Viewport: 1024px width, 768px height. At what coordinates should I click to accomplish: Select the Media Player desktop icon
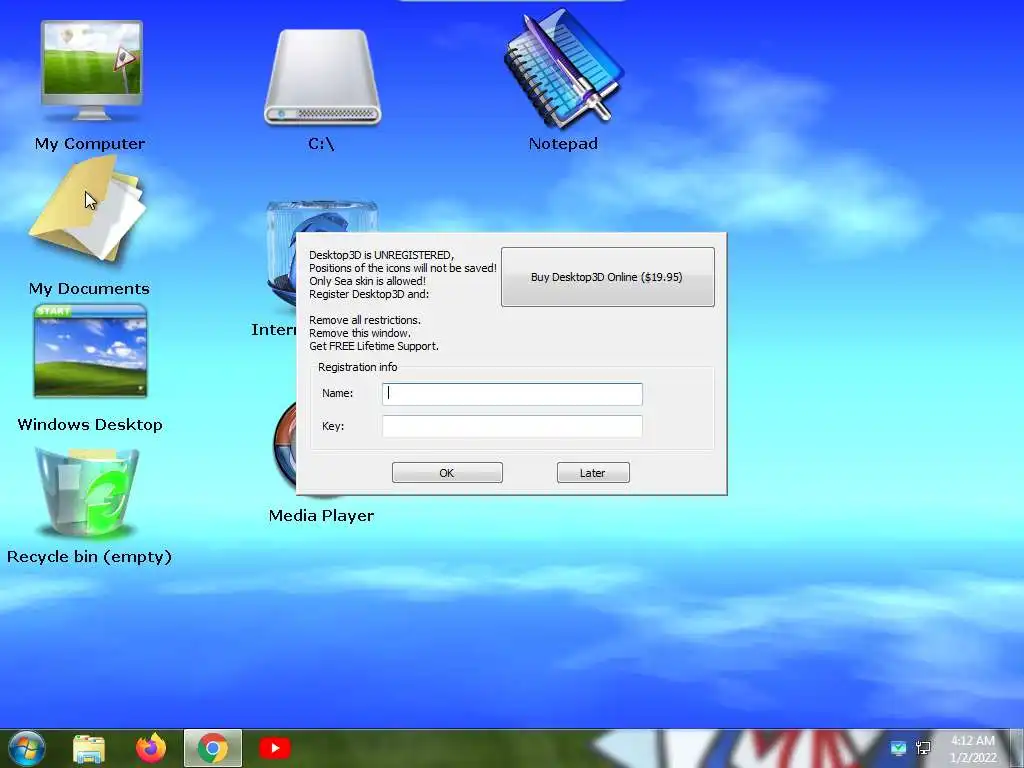[285, 448]
